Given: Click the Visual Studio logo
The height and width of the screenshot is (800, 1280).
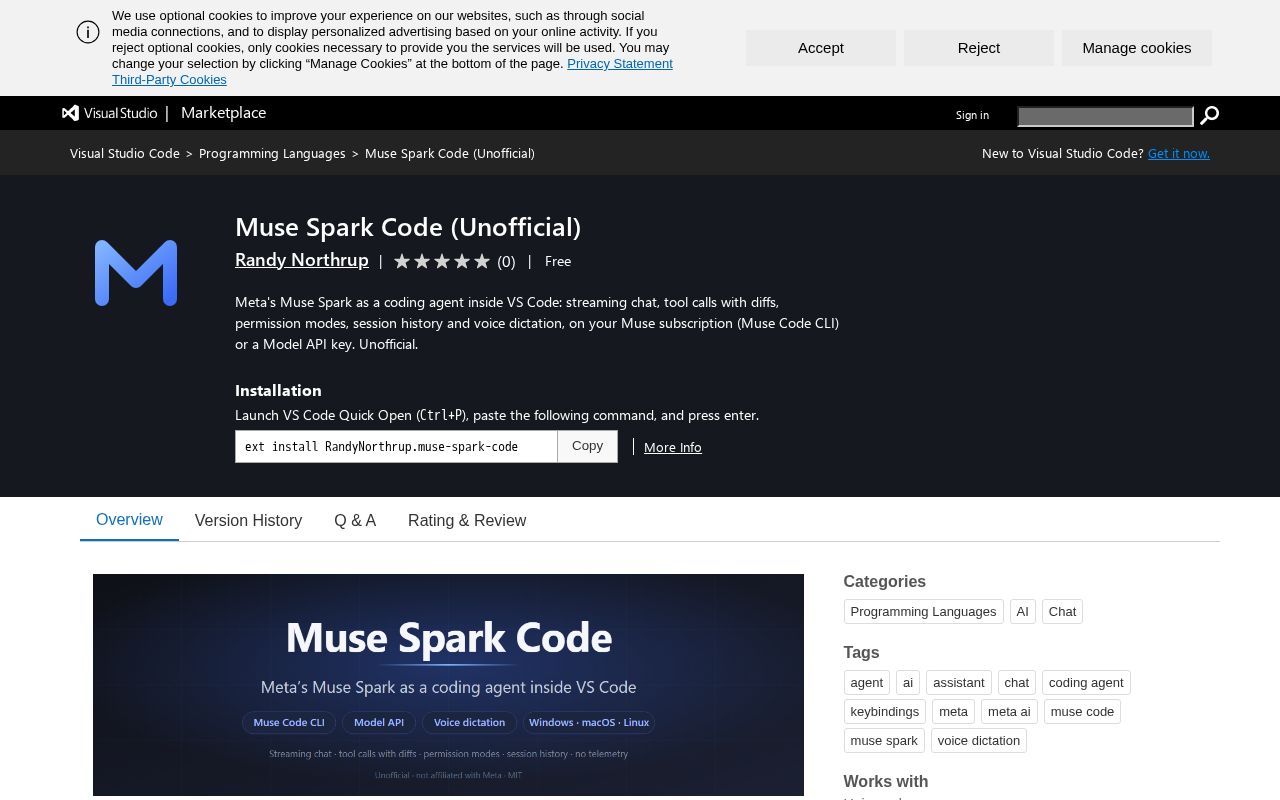Looking at the screenshot, I should pos(110,113).
